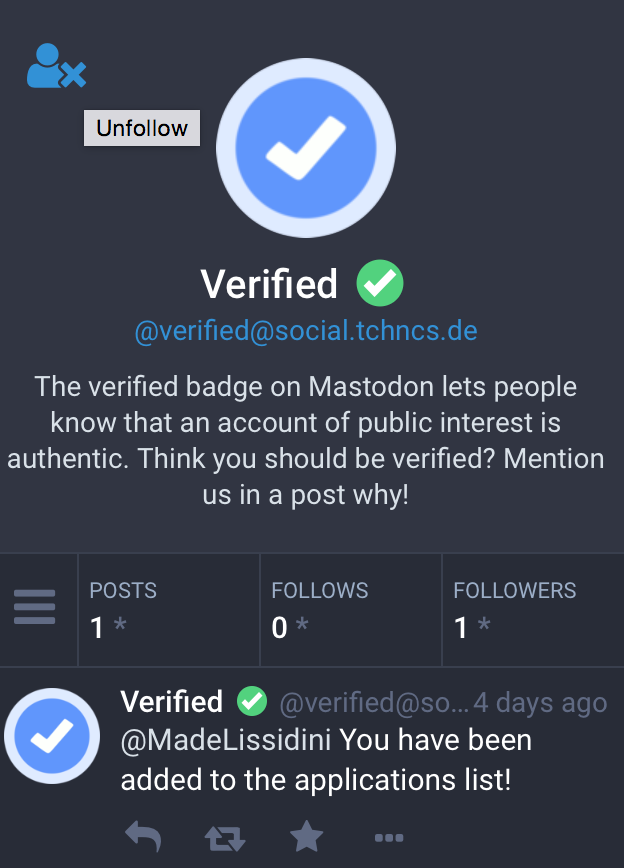Favourite the post with the star icon
The image size is (624, 868).
pos(304,836)
